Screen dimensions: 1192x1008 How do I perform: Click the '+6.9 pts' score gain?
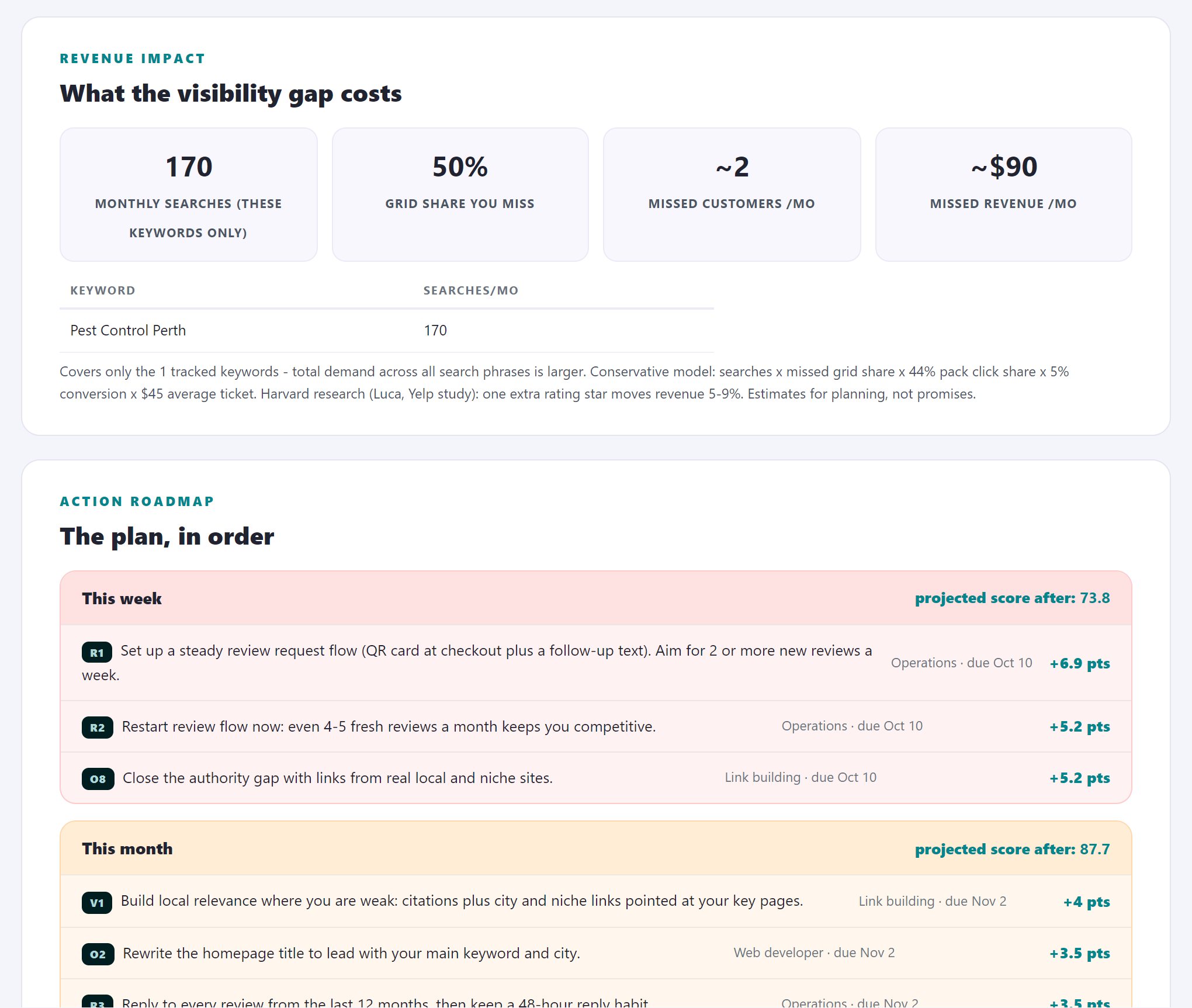click(x=1079, y=663)
